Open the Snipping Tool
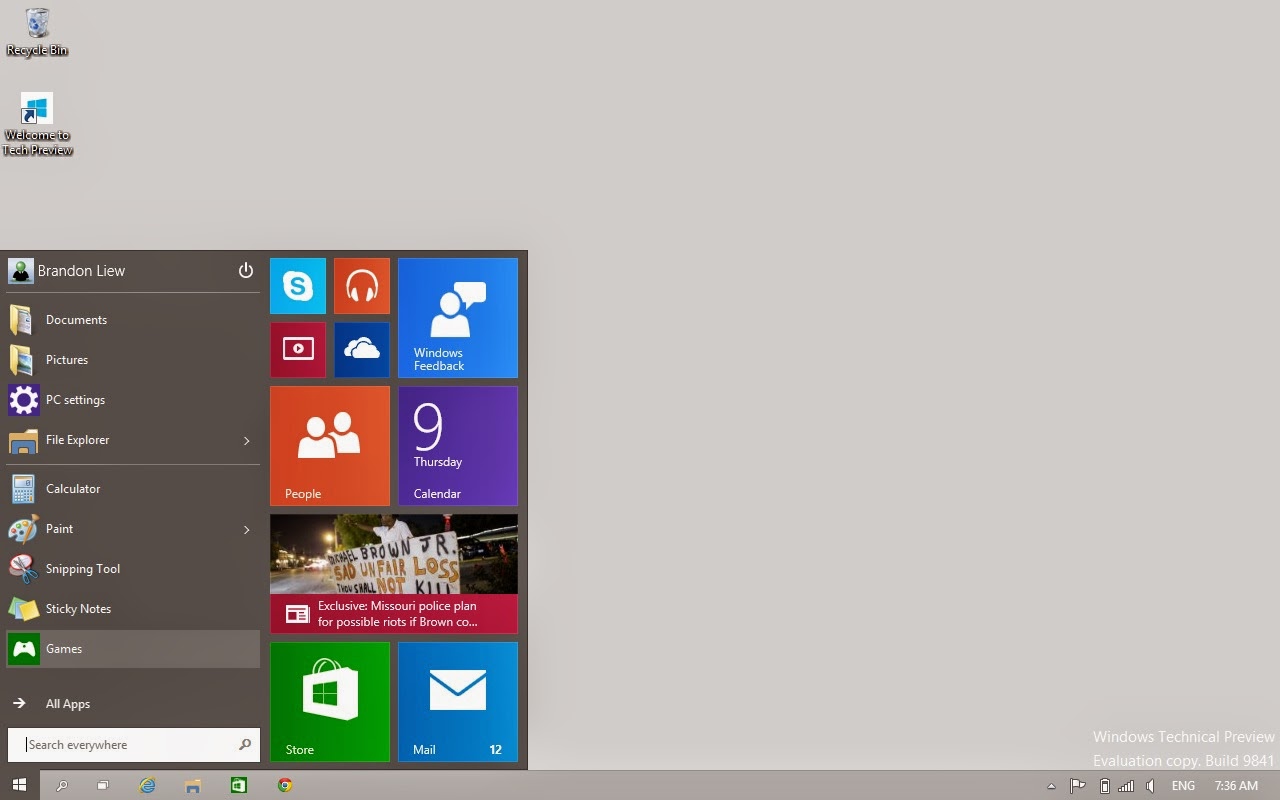1280x800 pixels. pos(82,568)
